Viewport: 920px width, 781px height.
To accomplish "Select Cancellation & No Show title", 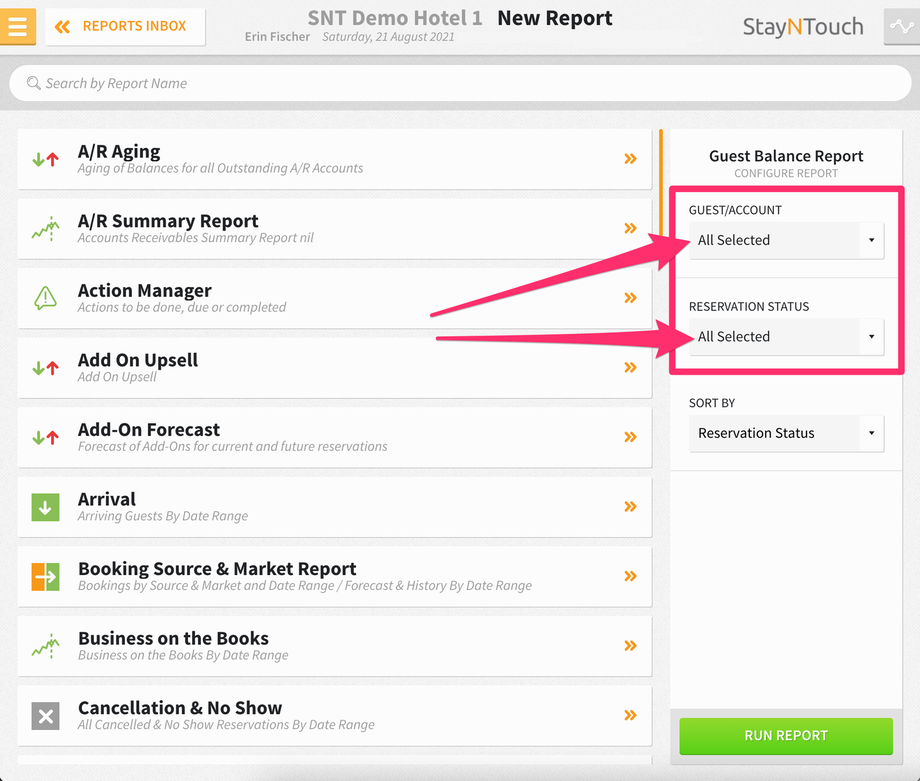I will coord(180,708).
